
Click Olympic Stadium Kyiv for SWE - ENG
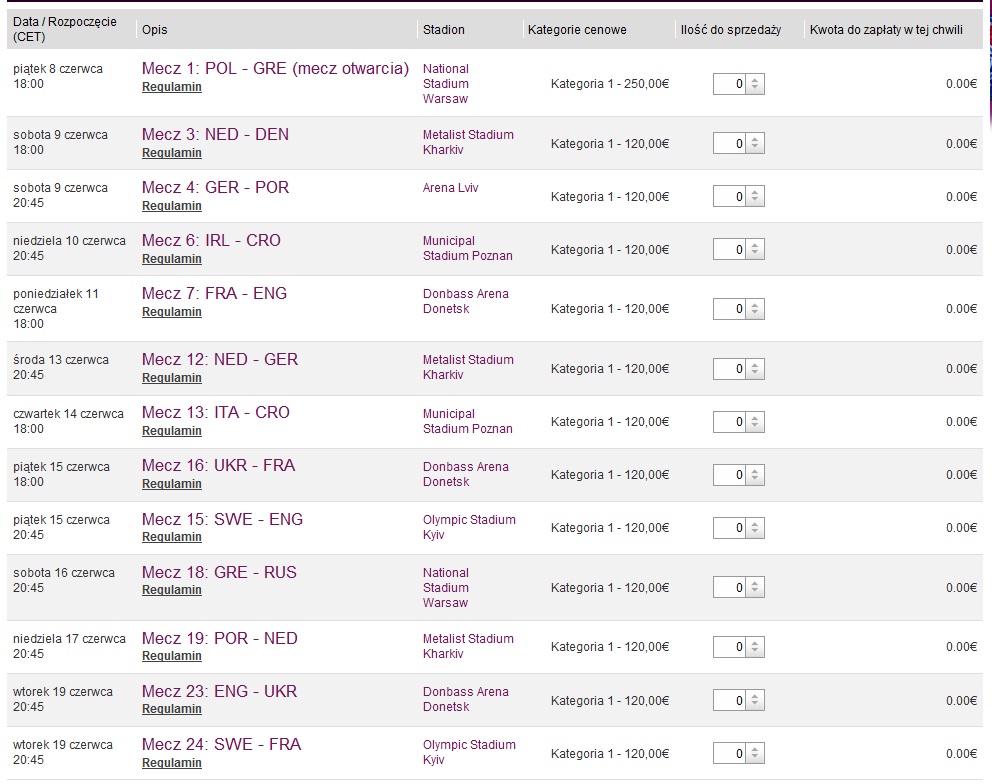click(469, 527)
